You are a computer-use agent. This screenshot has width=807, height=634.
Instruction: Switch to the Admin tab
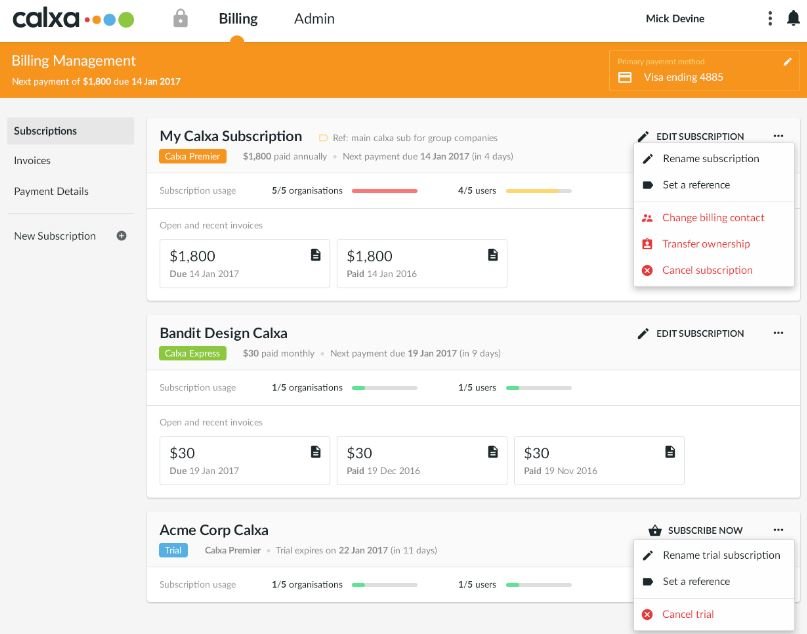click(x=314, y=19)
